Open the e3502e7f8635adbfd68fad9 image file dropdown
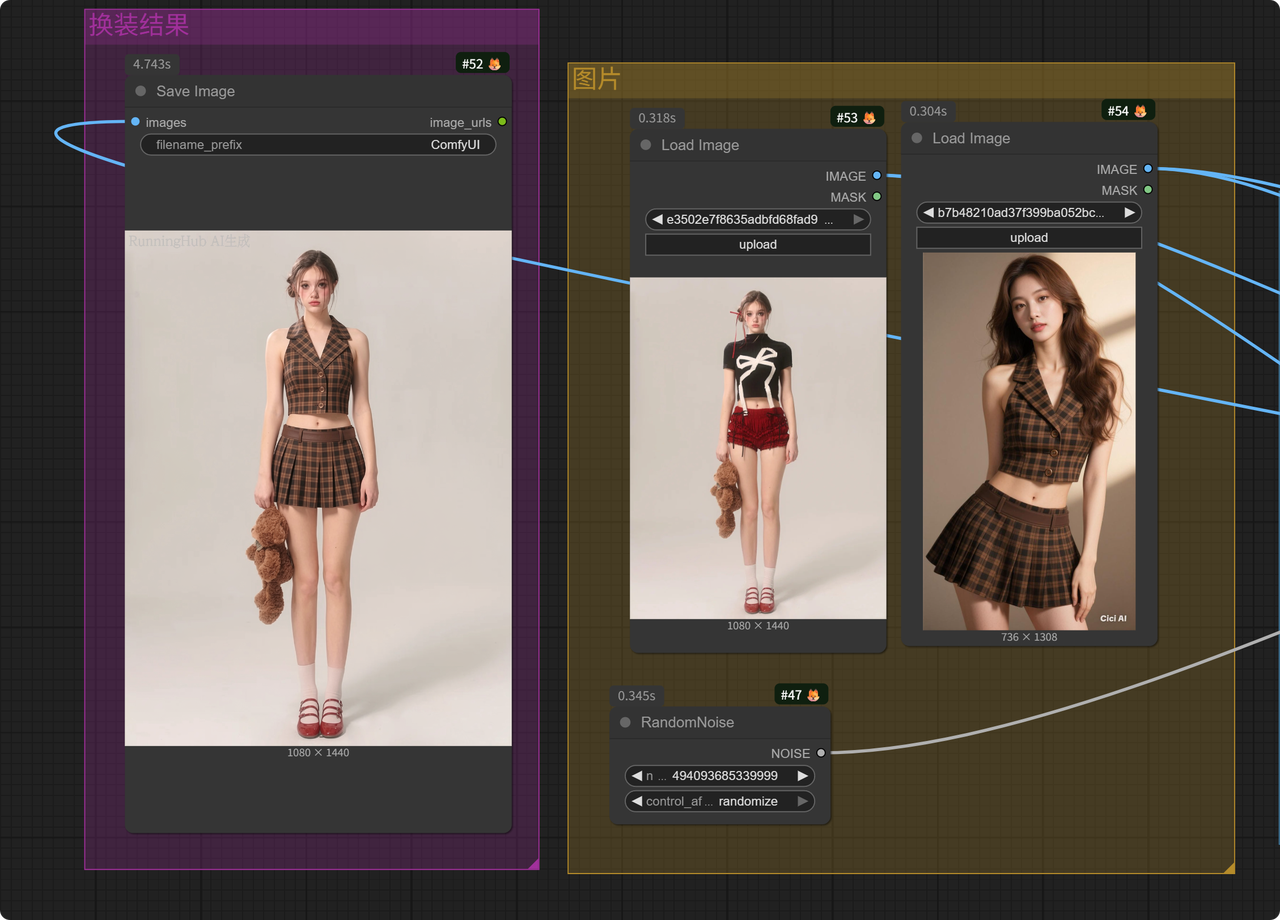 tap(758, 219)
